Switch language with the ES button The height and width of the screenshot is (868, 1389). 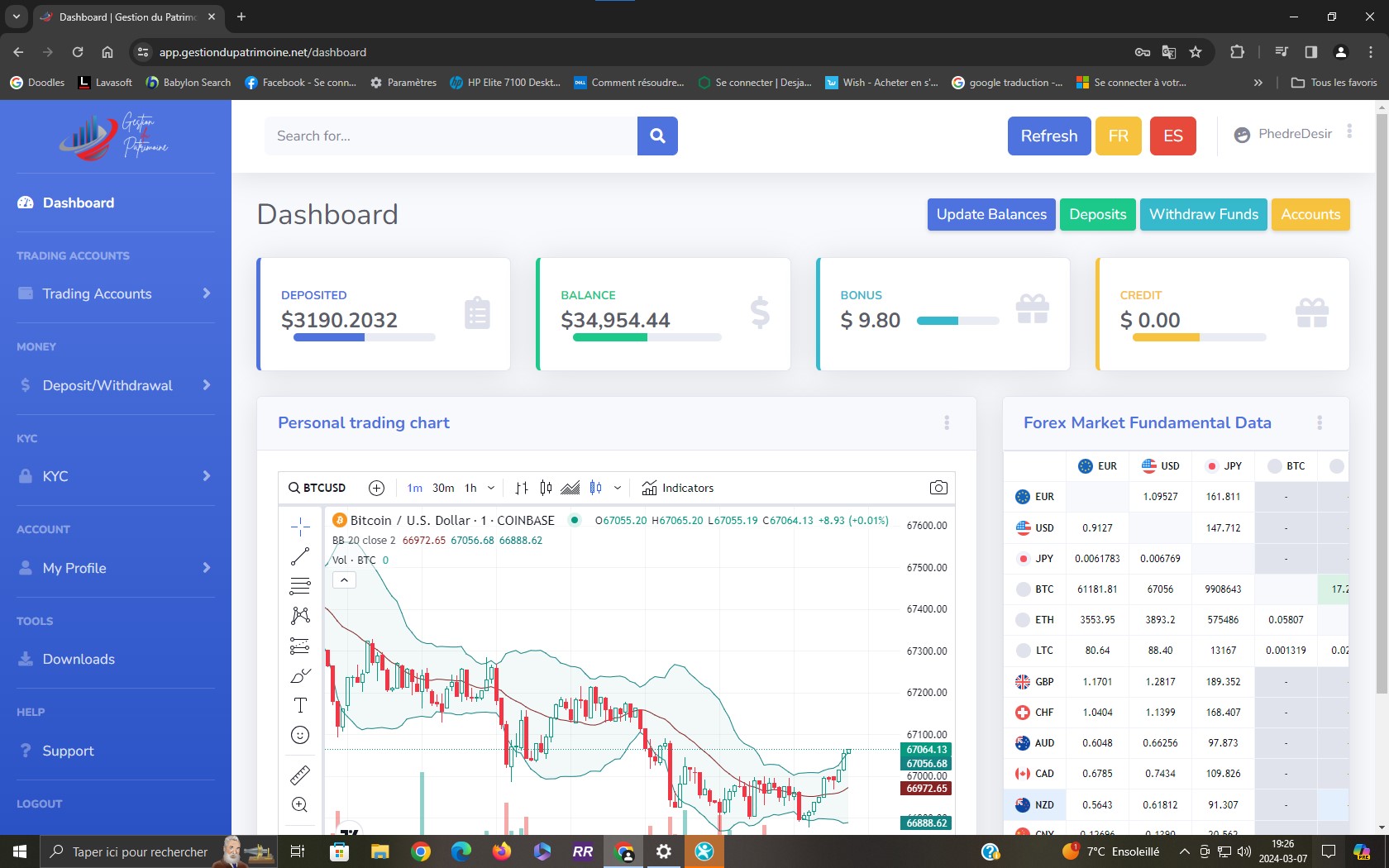pyautogui.click(x=1173, y=136)
